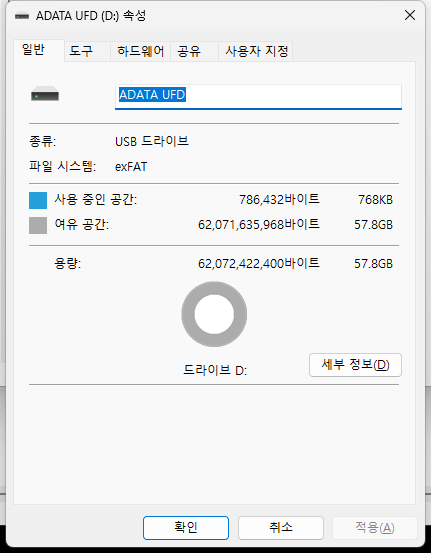
Task: Open 세부 정보(D) details
Action: [x=355, y=365]
